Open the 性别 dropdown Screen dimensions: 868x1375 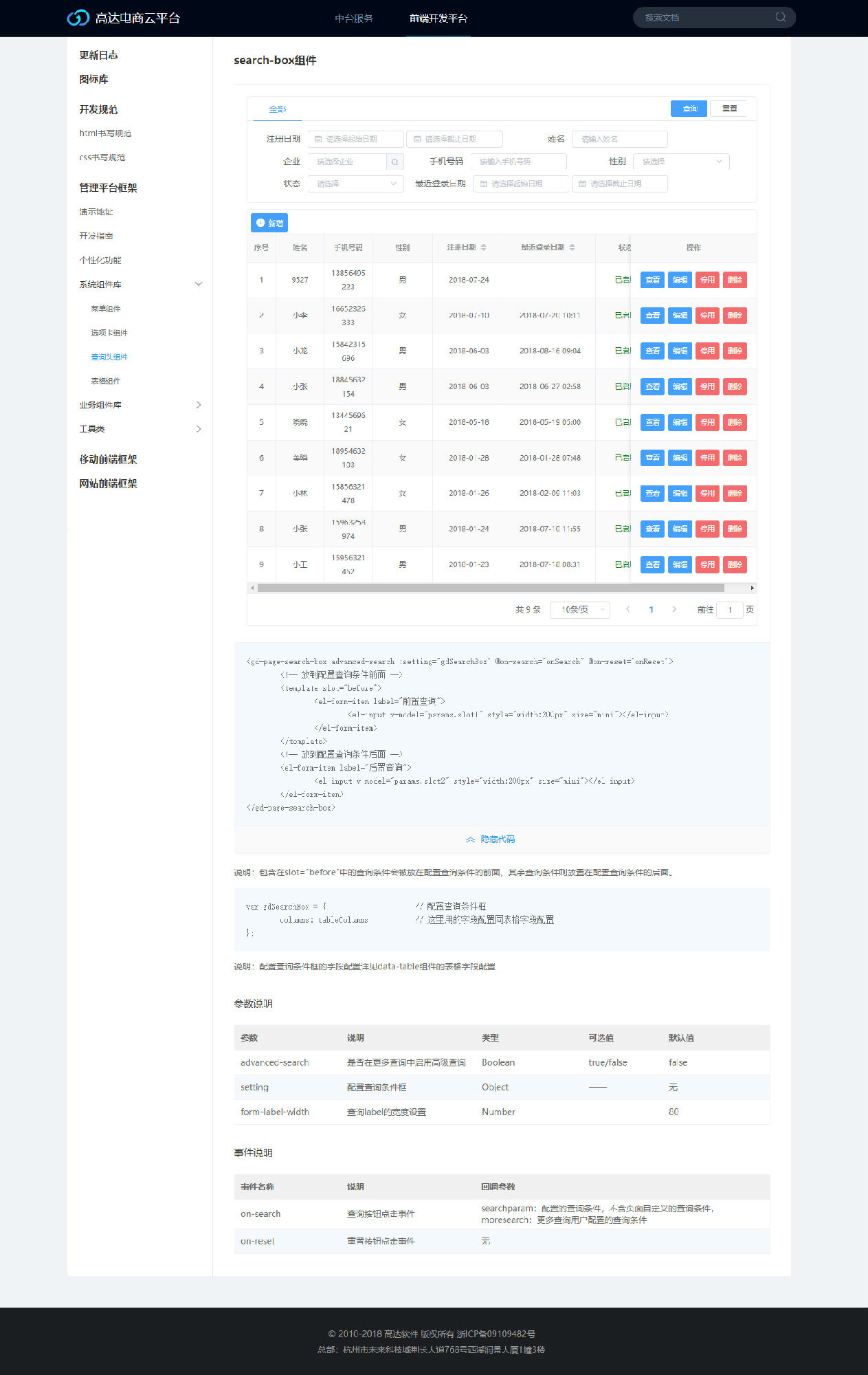pyautogui.click(x=680, y=162)
